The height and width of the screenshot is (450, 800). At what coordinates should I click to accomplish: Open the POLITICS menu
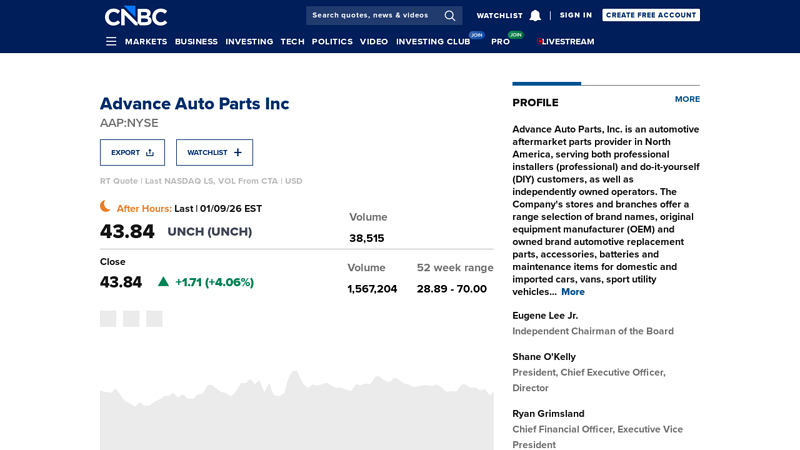[x=332, y=41]
